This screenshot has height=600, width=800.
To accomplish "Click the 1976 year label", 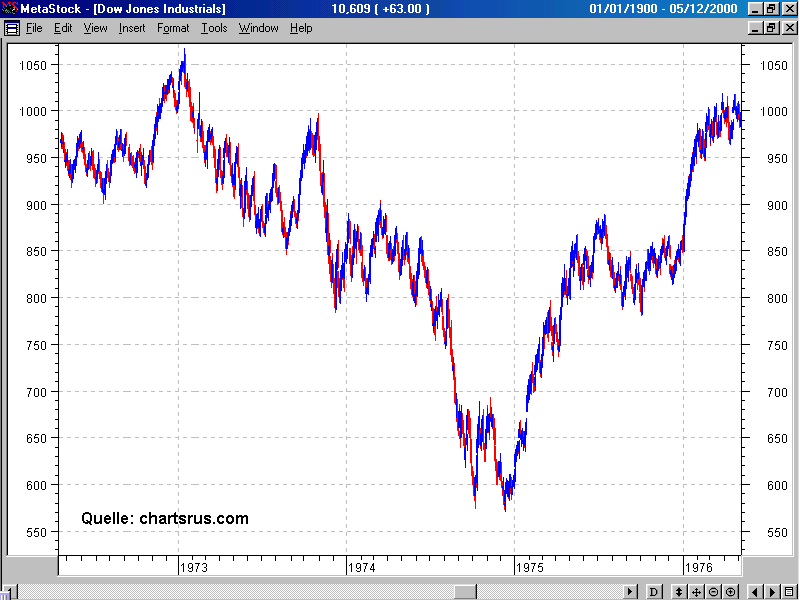I will tap(698, 567).
